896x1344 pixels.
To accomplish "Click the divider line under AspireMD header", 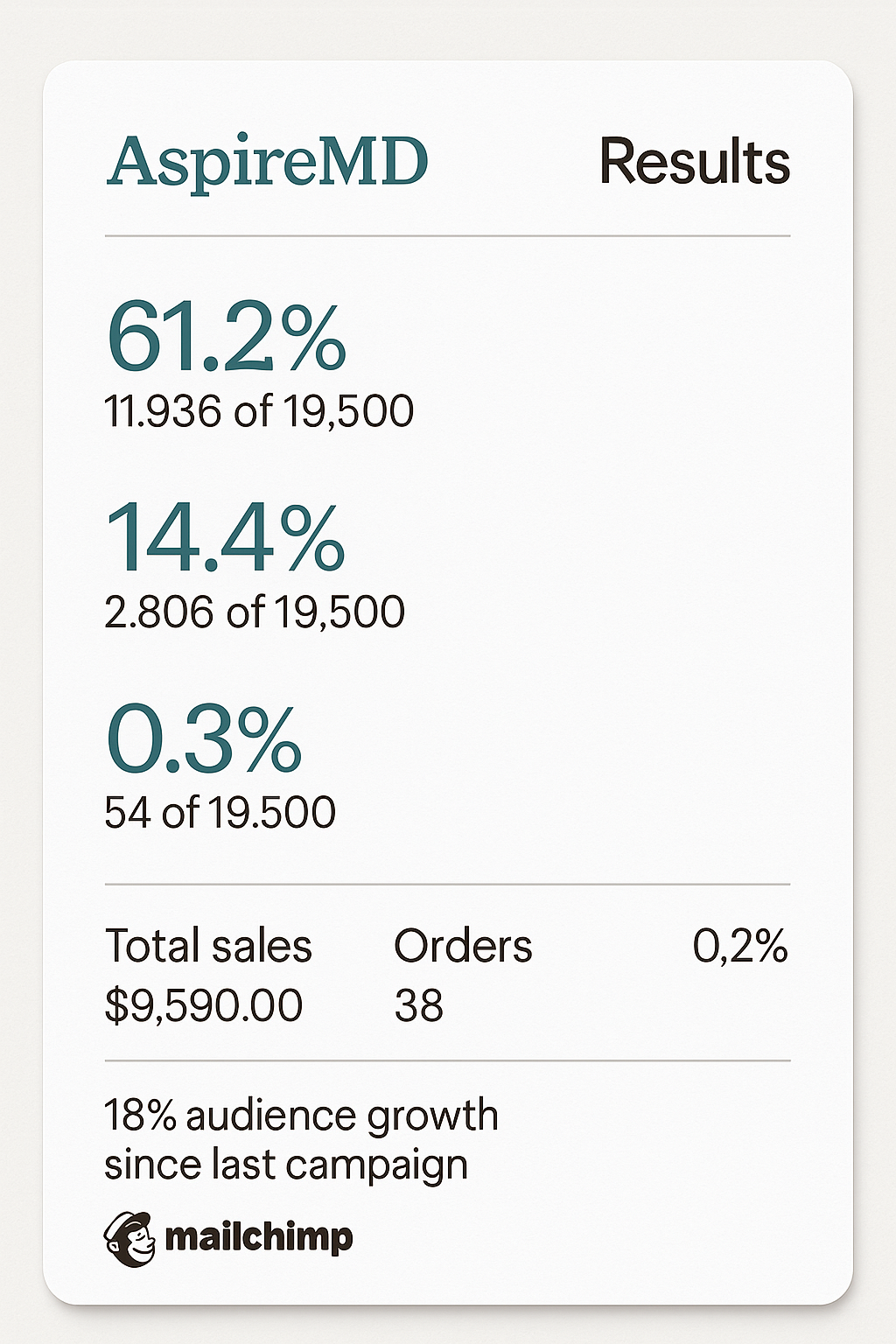I will 447,236.
